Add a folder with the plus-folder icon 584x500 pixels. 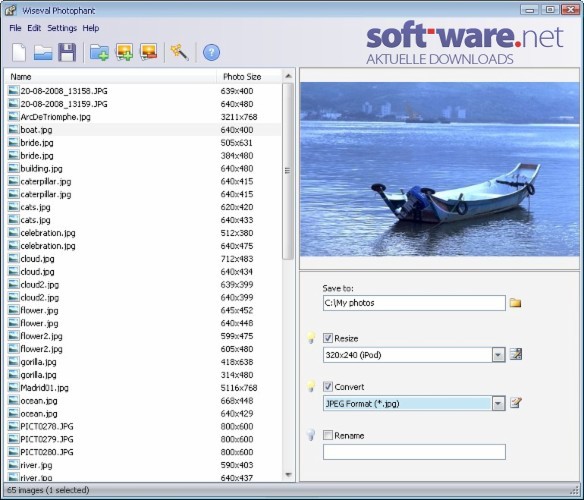99,52
